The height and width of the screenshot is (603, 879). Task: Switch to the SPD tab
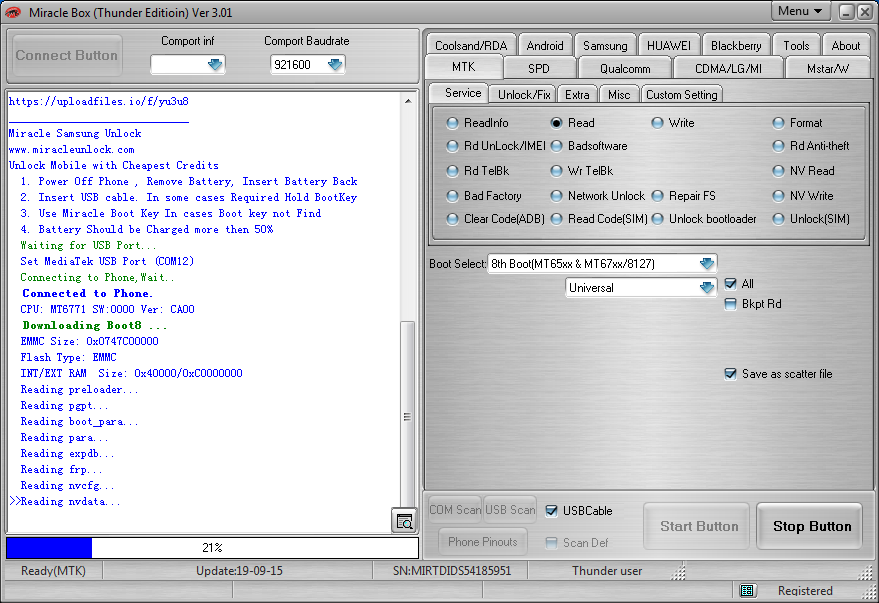coord(539,68)
